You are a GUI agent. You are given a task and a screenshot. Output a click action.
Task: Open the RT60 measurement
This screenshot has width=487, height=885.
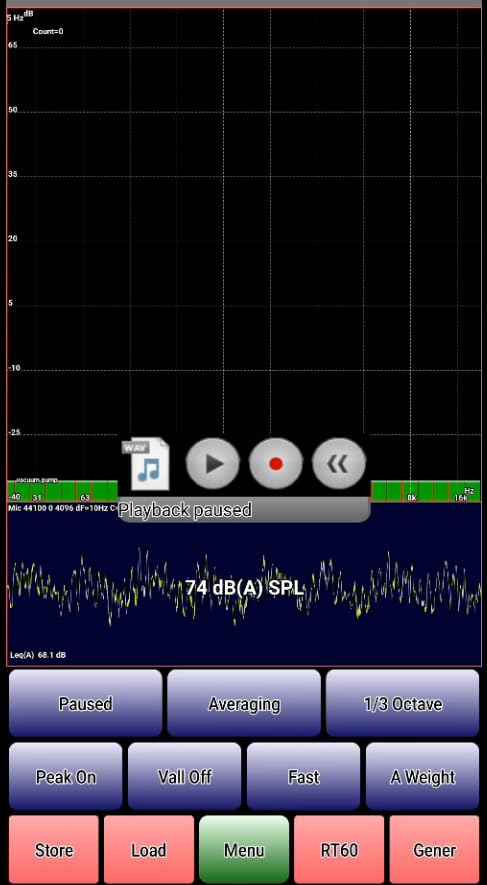pyautogui.click(x=339, y=849)
